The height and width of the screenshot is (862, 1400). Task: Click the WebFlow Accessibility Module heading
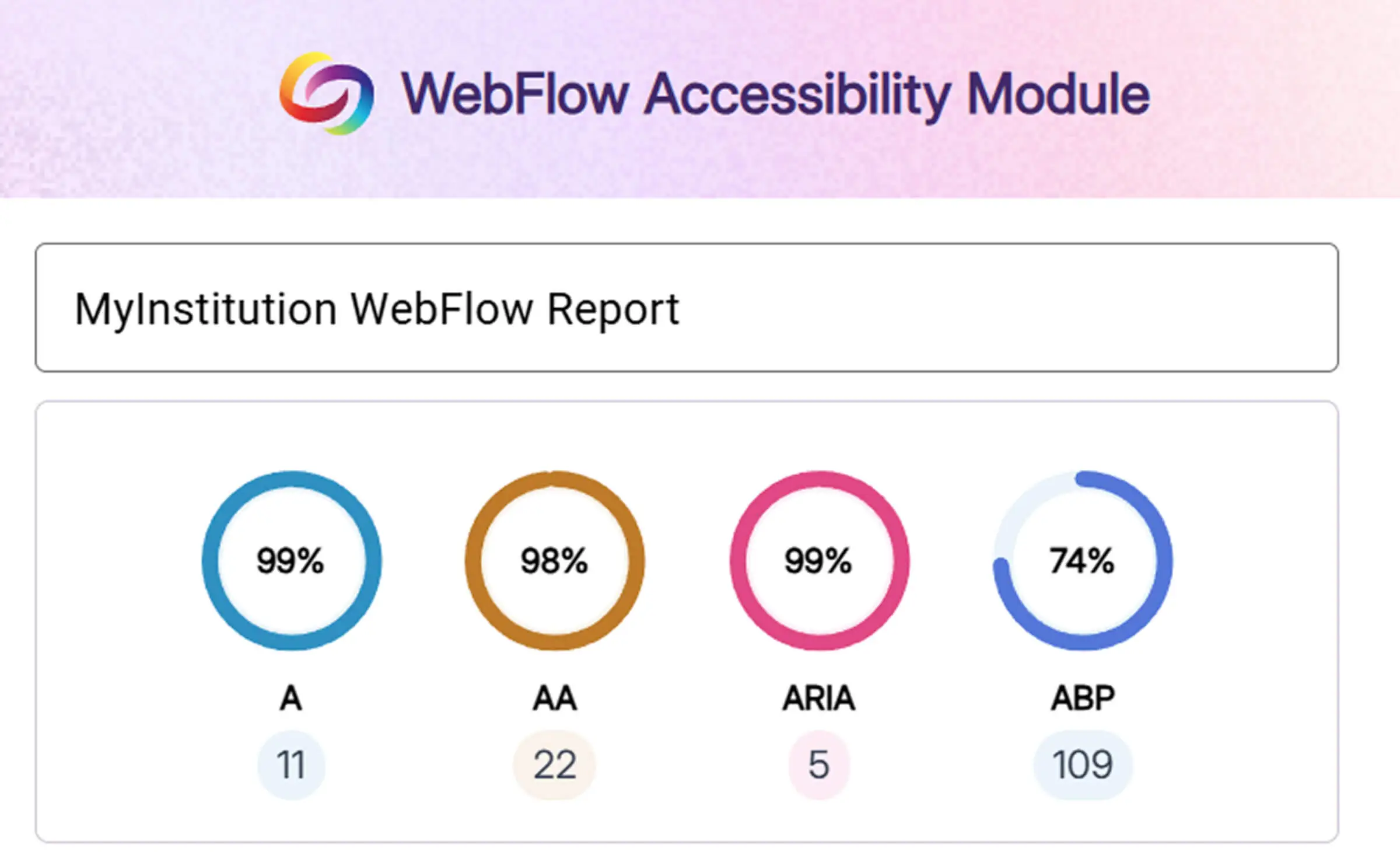(x=775, y=95)
